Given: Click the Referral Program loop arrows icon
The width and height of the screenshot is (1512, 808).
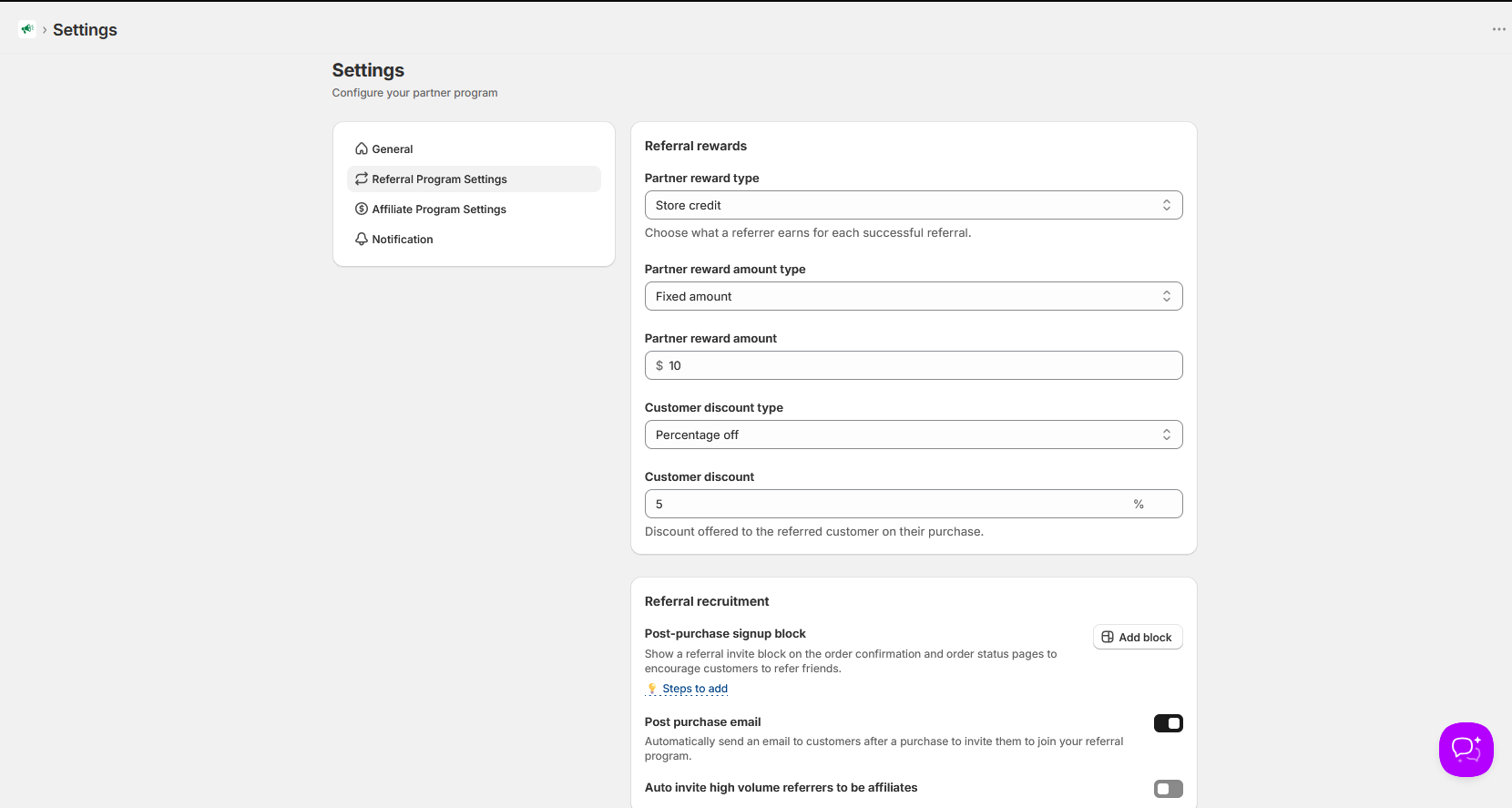Looking at the screenshot, I should click(362, 179).
